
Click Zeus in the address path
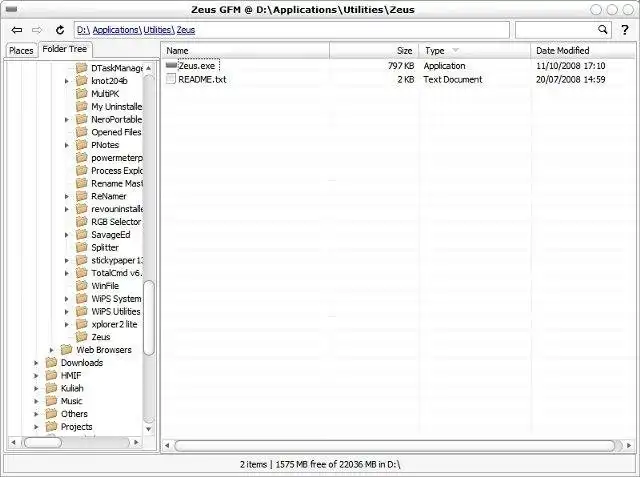pyautogui.click(x=186, y=30)
